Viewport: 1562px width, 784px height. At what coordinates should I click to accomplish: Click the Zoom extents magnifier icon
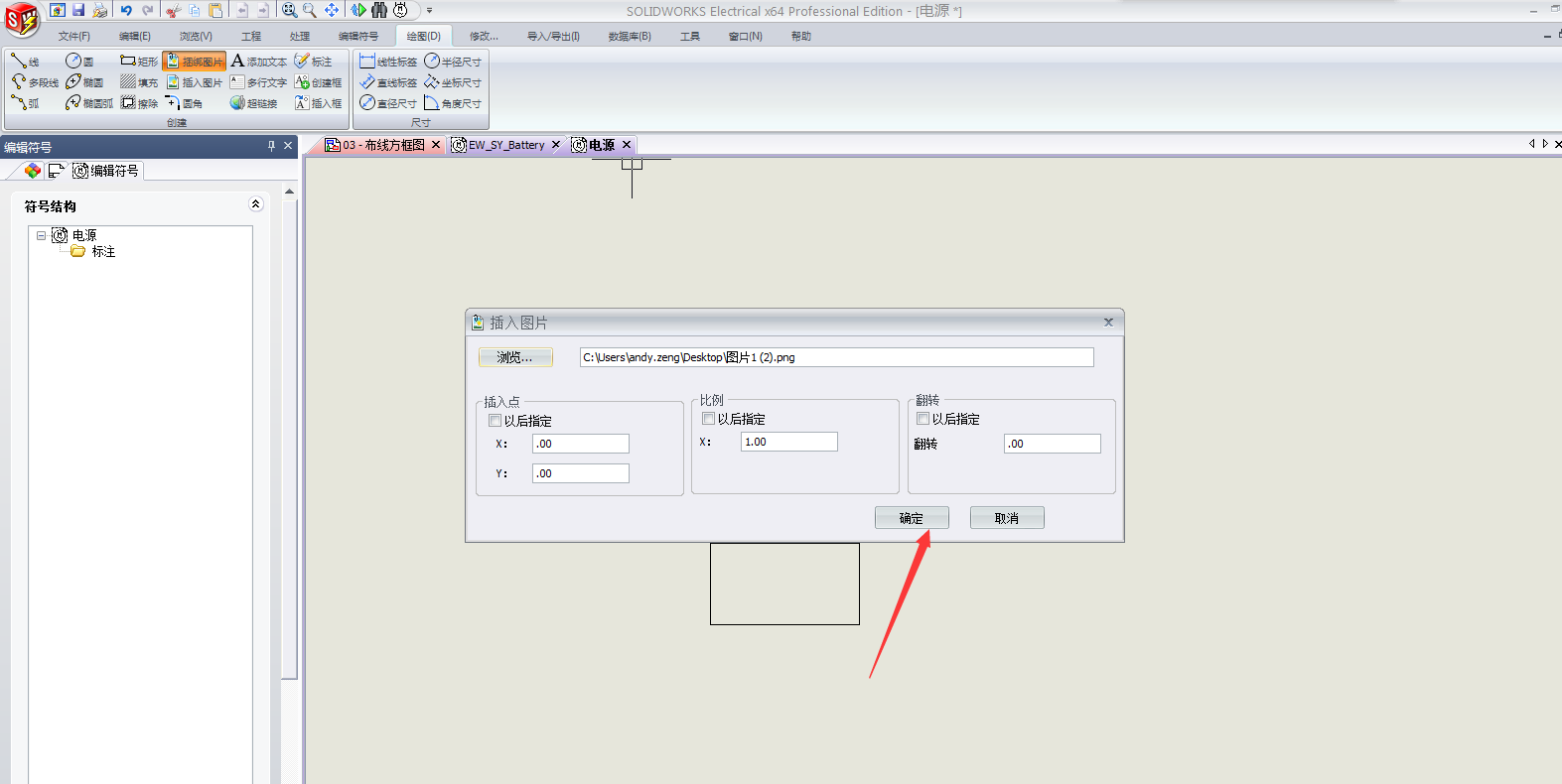(x=289, y=10)
